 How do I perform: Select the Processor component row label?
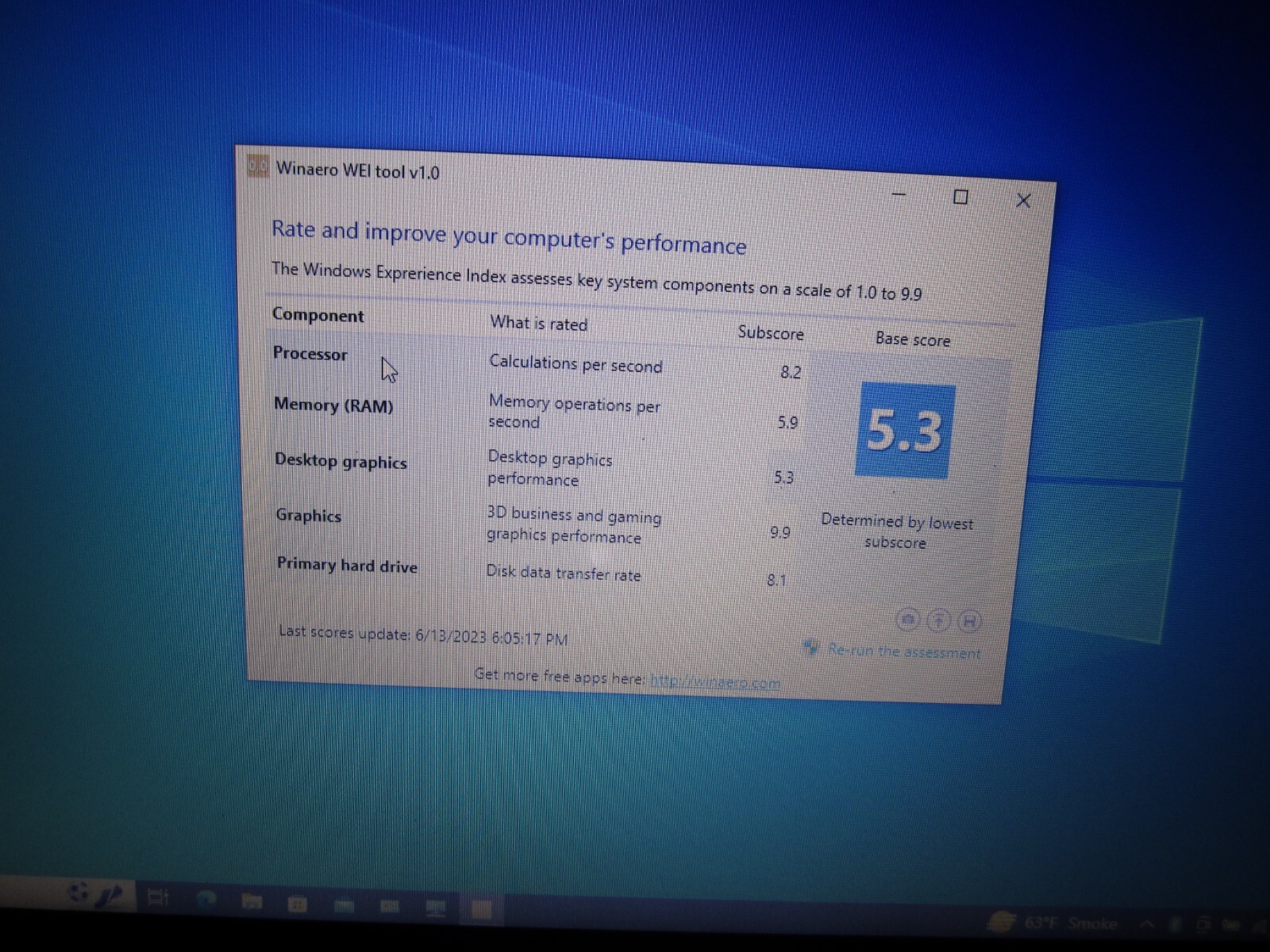[310, 354]
